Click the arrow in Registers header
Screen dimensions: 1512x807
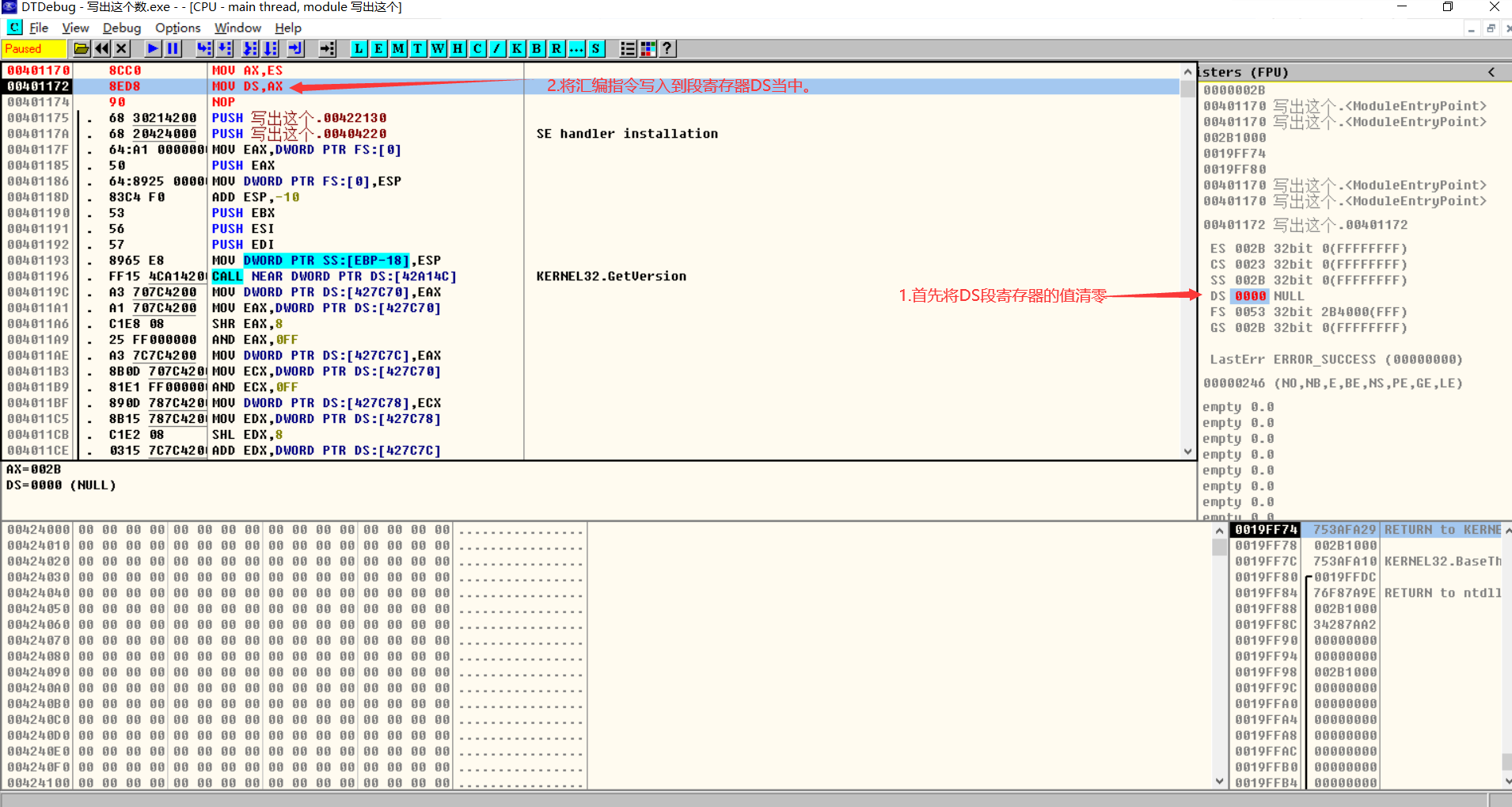point(1491,72)
